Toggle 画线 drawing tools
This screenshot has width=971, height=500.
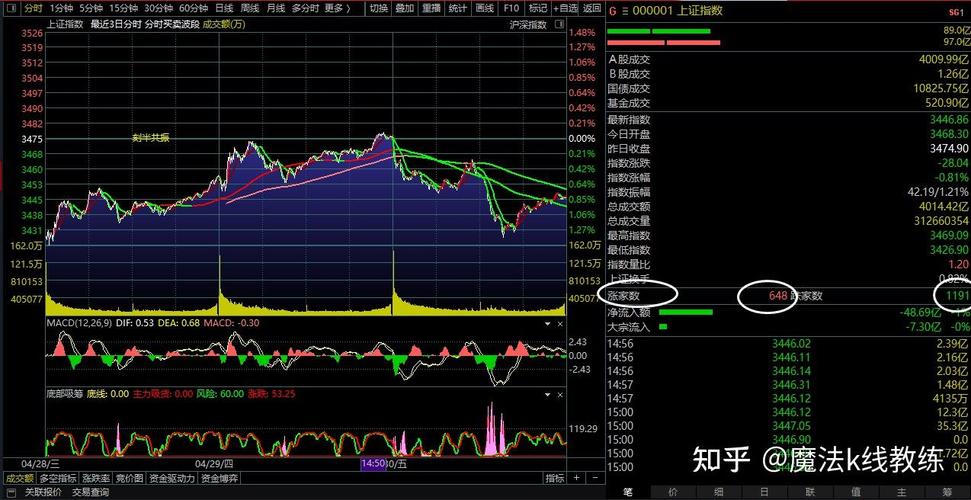coord(485,8)
